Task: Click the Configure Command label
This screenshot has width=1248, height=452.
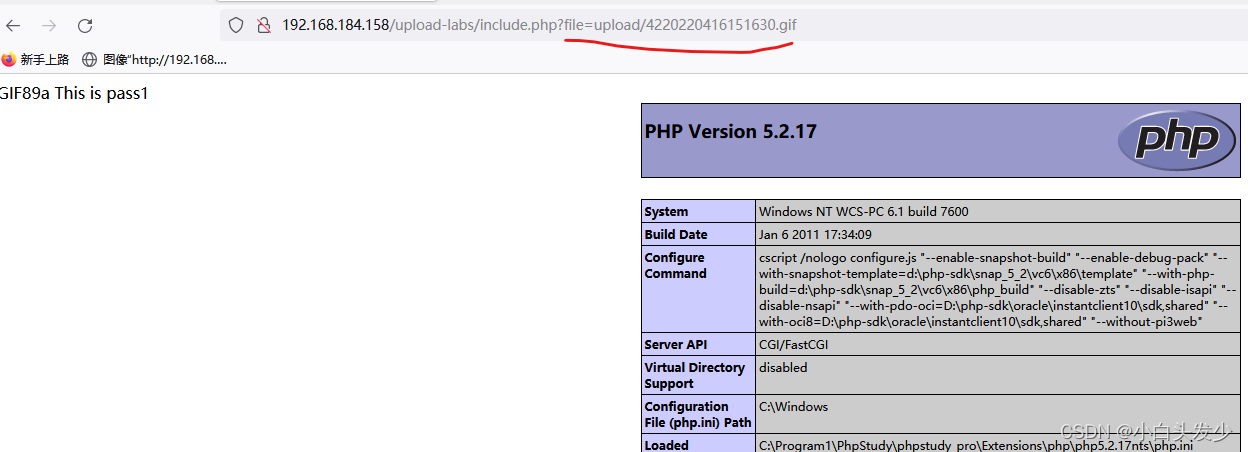Action: (676, 265)
